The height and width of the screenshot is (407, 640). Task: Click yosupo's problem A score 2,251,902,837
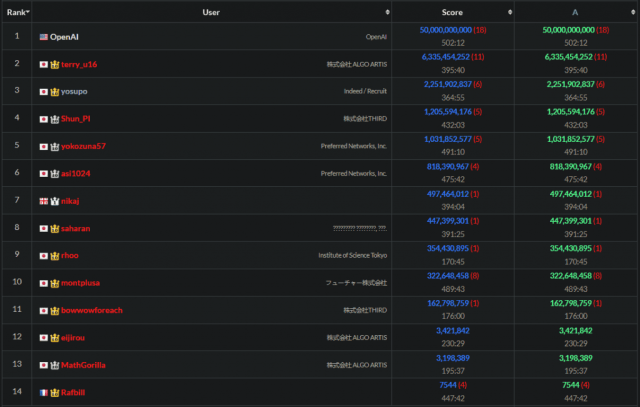point(571,85)
